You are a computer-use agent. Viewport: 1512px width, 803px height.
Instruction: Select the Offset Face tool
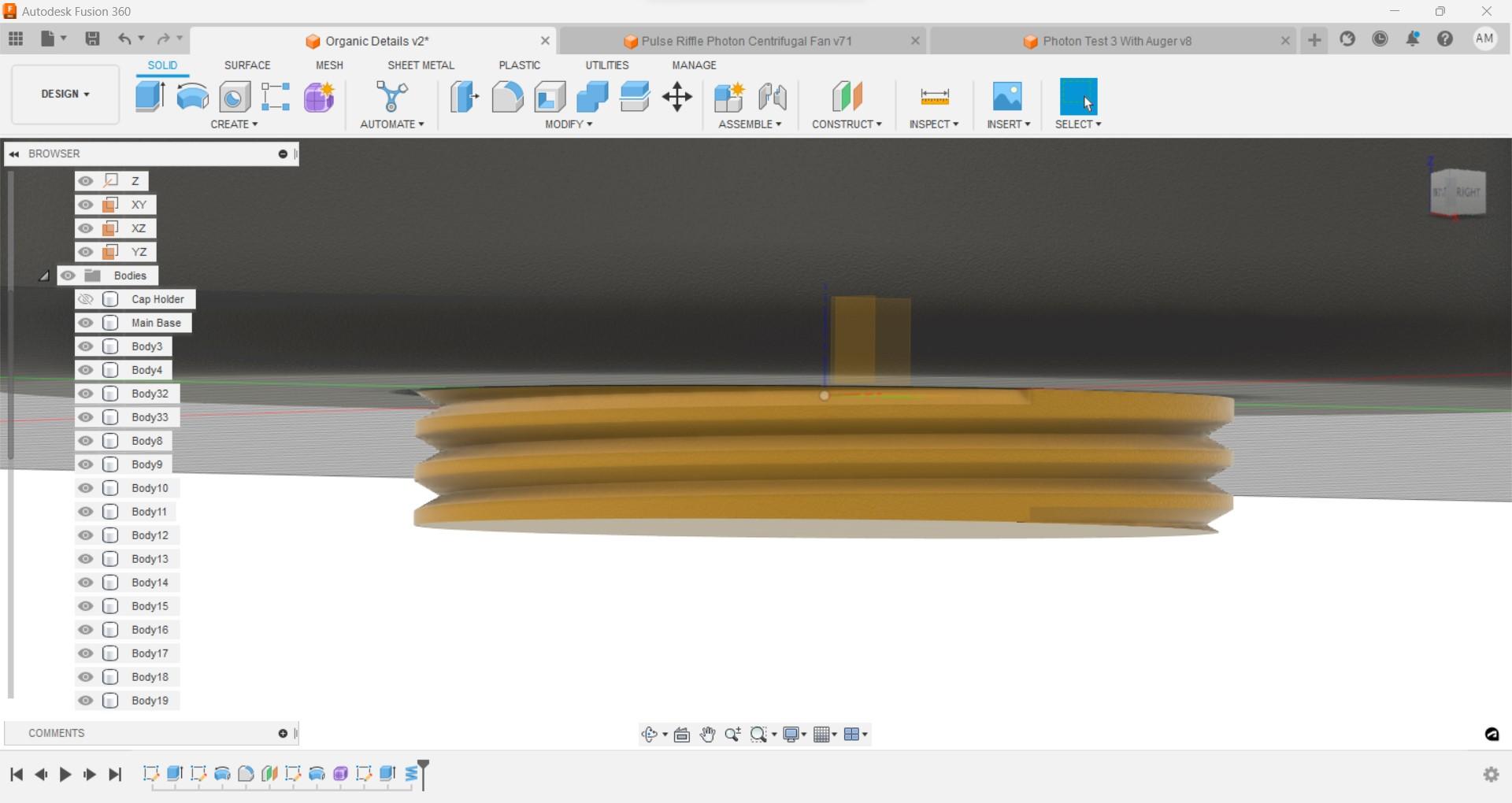[x=635, y=97]
